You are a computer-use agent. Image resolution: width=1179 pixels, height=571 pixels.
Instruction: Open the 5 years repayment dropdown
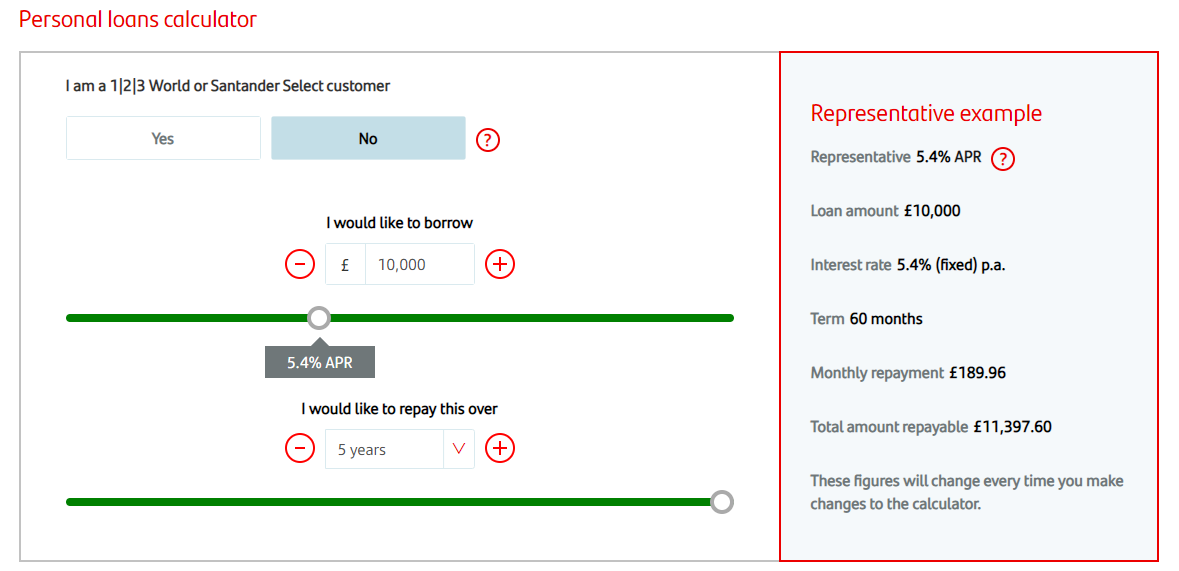click(x=384, y=449)
